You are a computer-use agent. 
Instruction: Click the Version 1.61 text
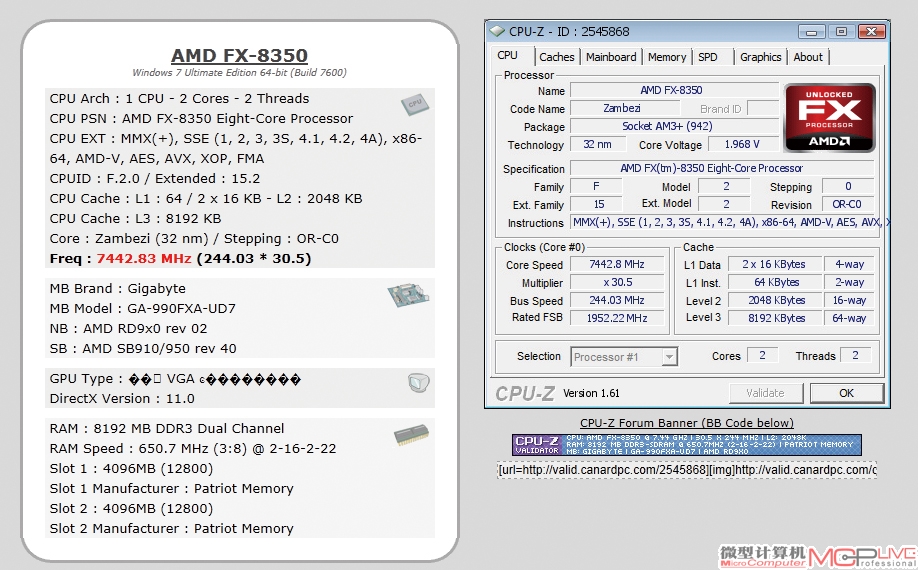(x=591, y=393)
